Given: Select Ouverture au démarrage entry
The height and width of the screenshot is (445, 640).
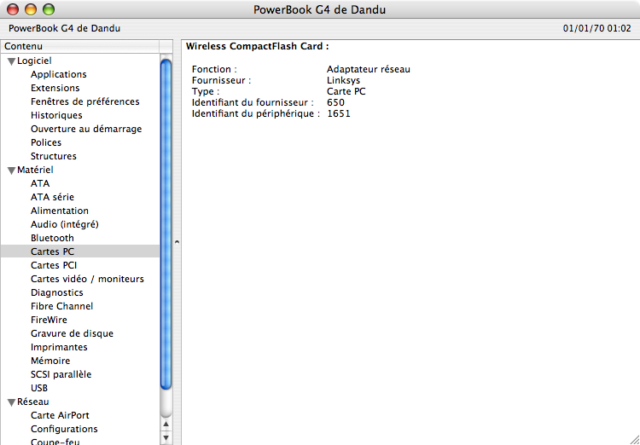Looking at the screenshot, I should (x=86, y=129).
